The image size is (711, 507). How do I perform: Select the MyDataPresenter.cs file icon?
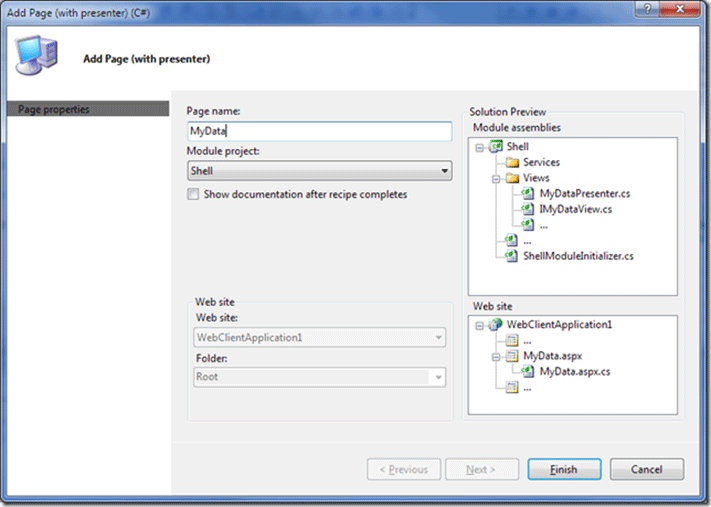pyautogui.click(x=527, y=193)
